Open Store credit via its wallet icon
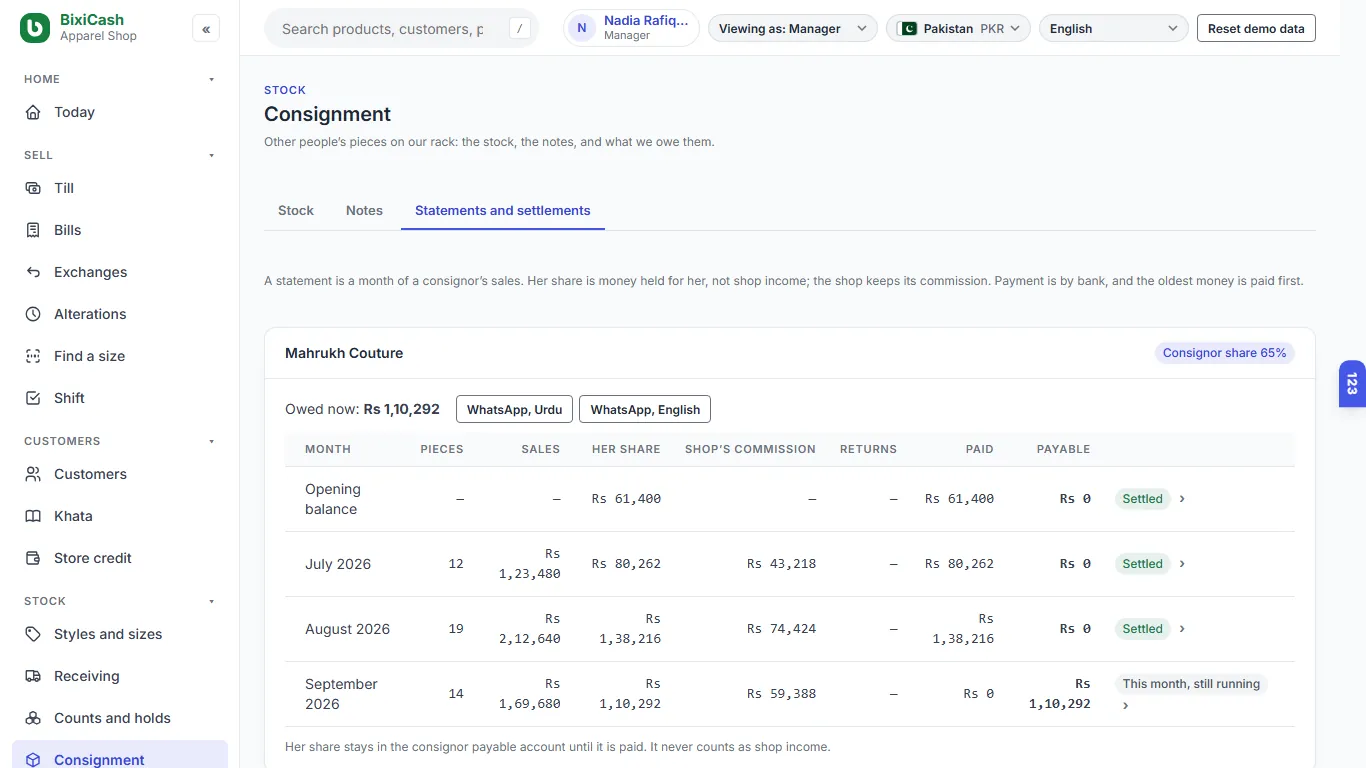 (33, 558)
